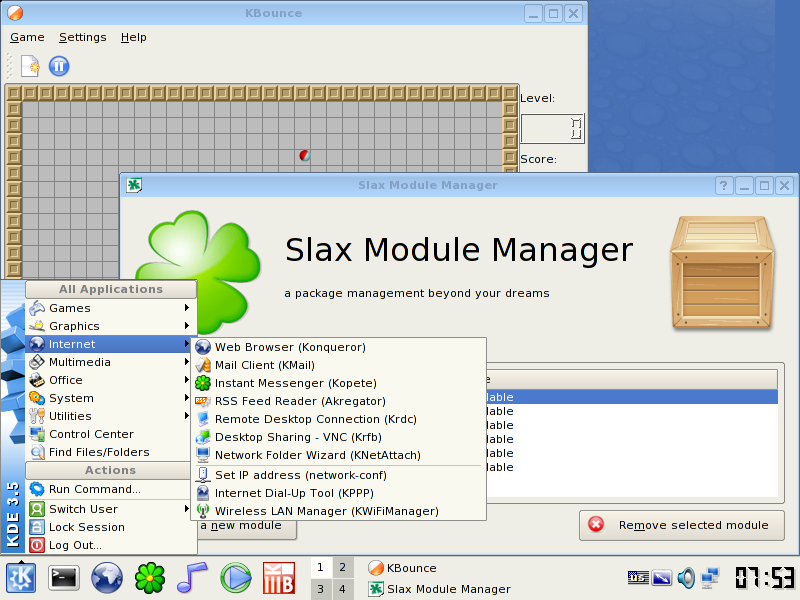
Task: Click the volume speaker tray icon
Action: (x=686, y=578)
